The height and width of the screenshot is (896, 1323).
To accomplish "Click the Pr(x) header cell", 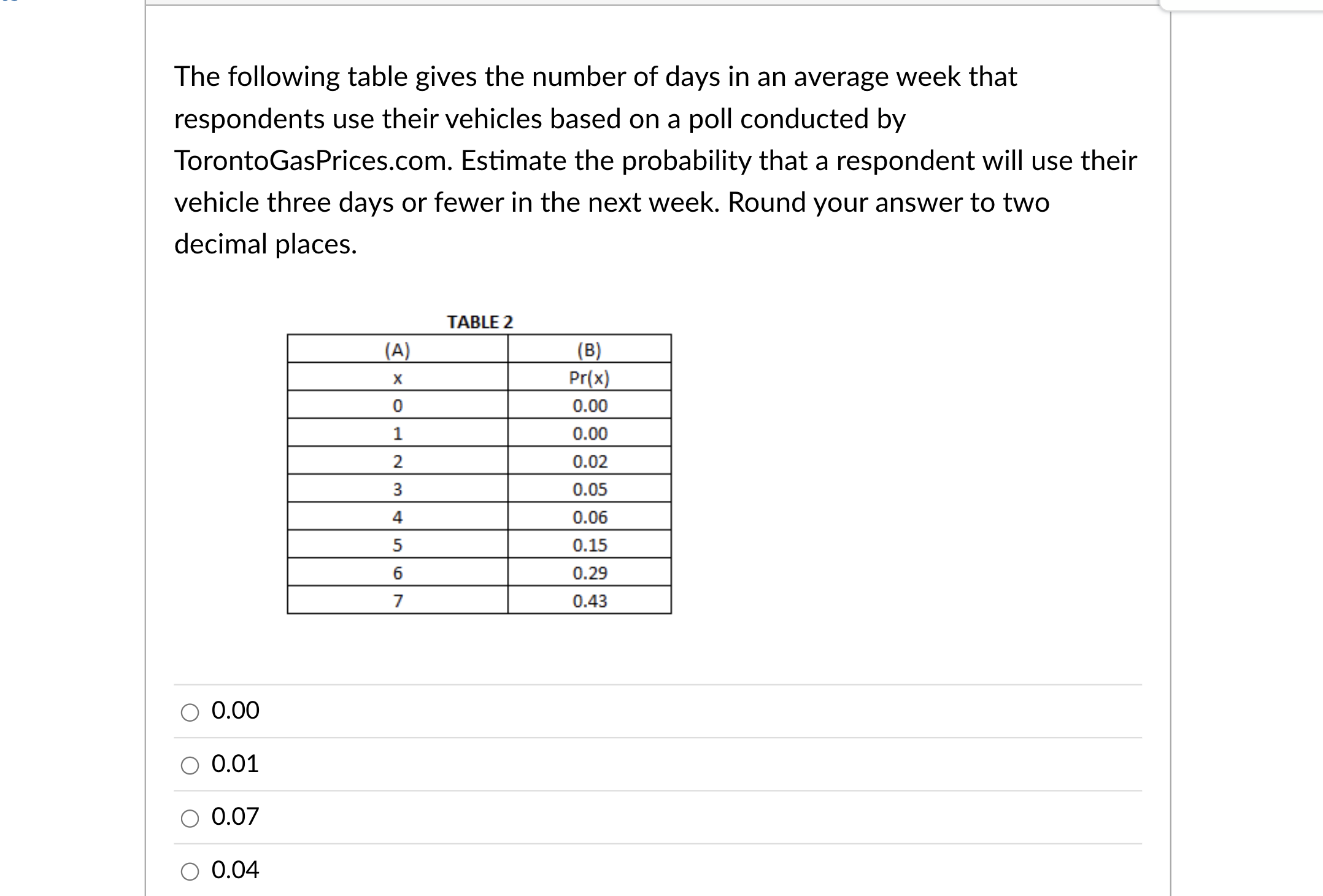I will click(x=589, y=377).
